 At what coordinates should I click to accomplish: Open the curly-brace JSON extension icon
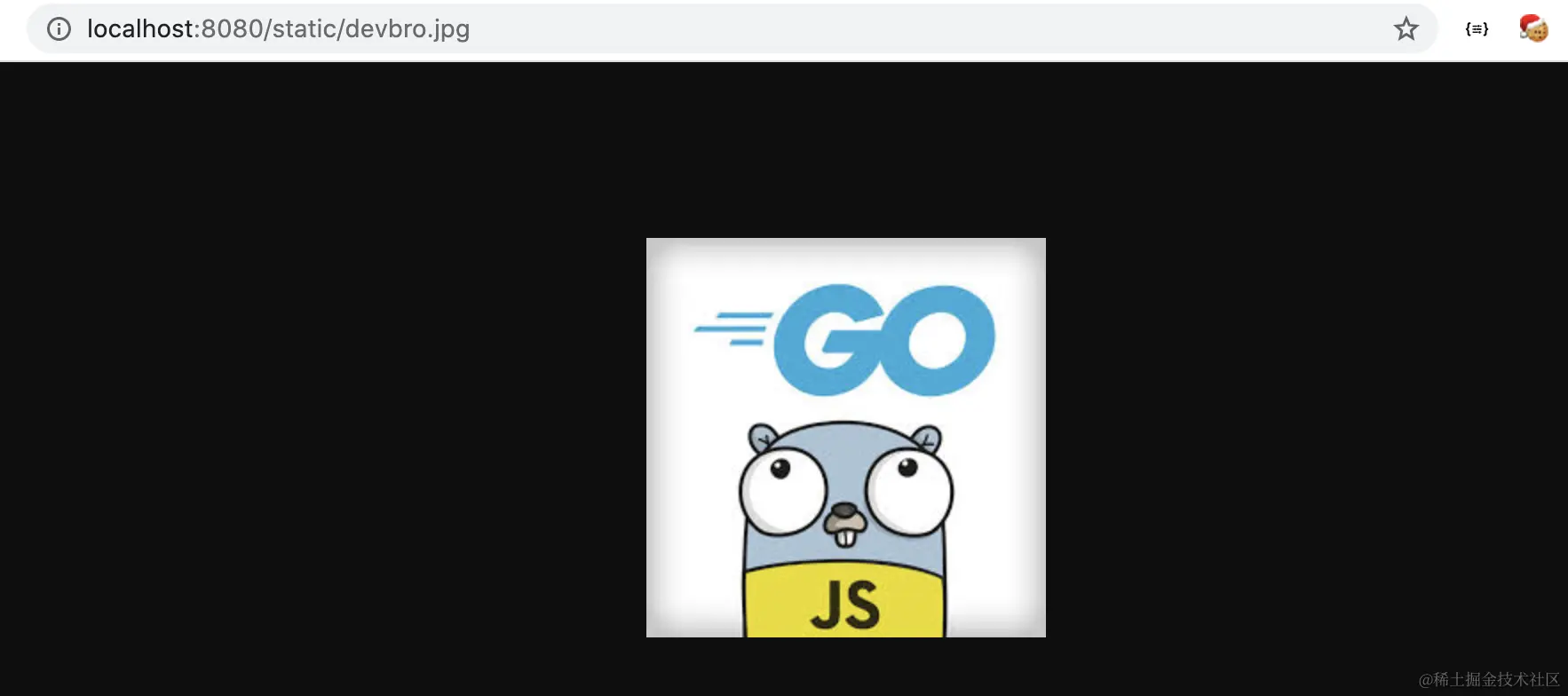click(1477, 29)
